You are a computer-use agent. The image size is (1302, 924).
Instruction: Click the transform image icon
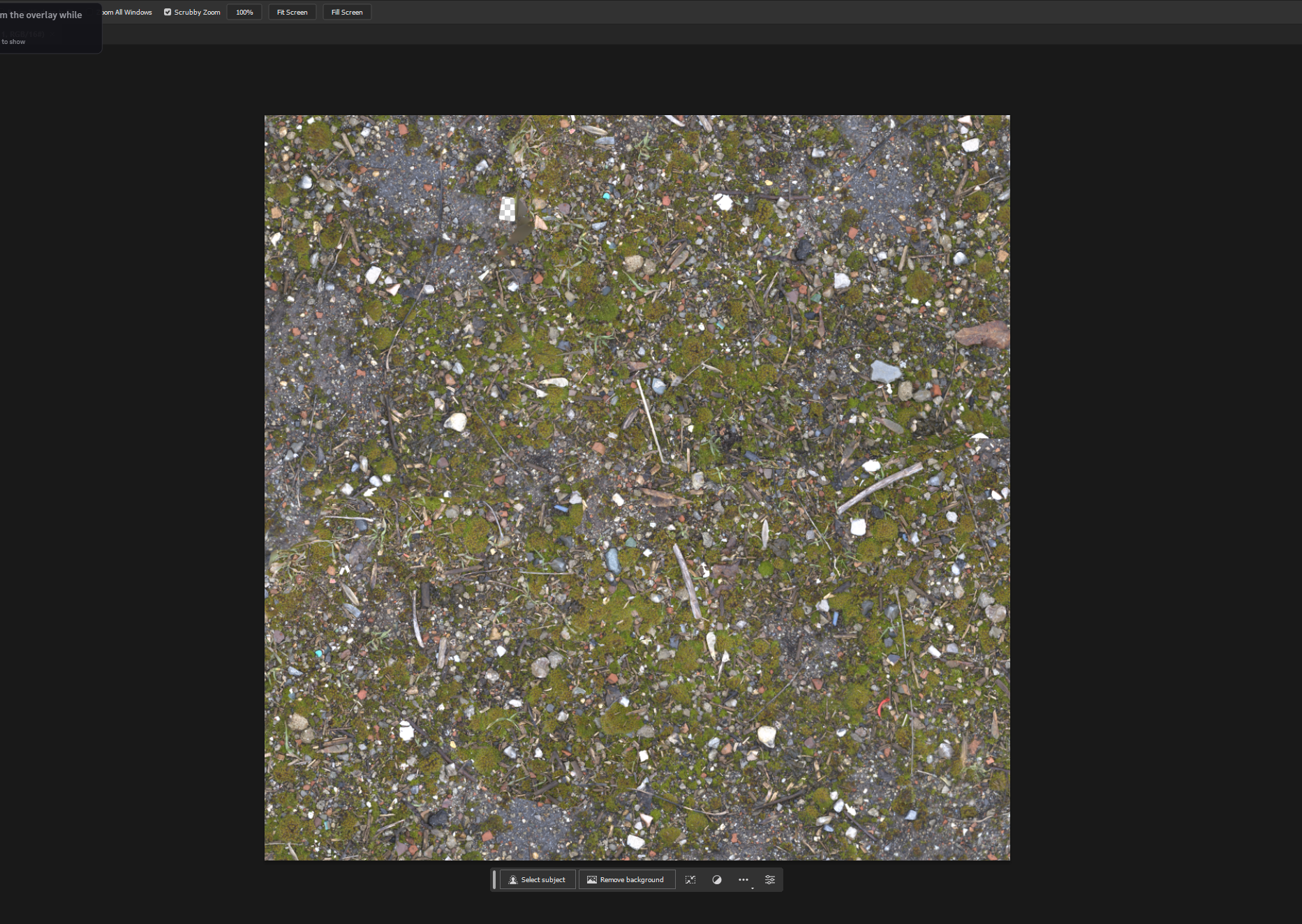pos(690,879)
